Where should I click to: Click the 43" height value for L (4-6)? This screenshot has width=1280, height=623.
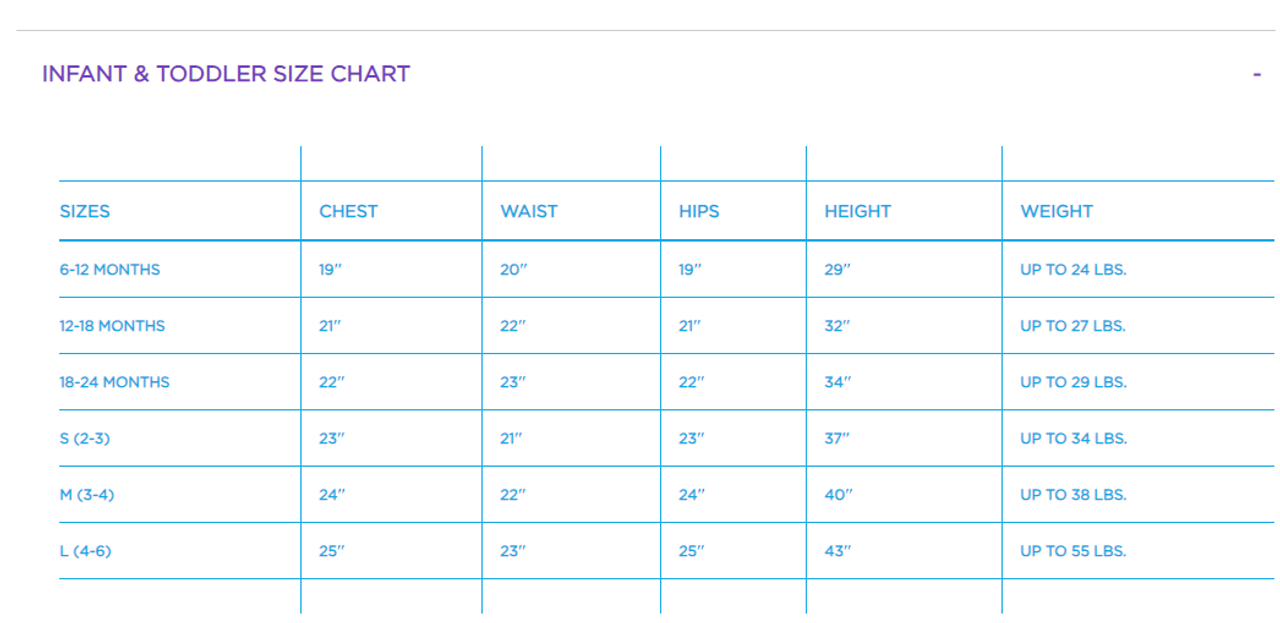pyautogui.click(x=837, y=551)
